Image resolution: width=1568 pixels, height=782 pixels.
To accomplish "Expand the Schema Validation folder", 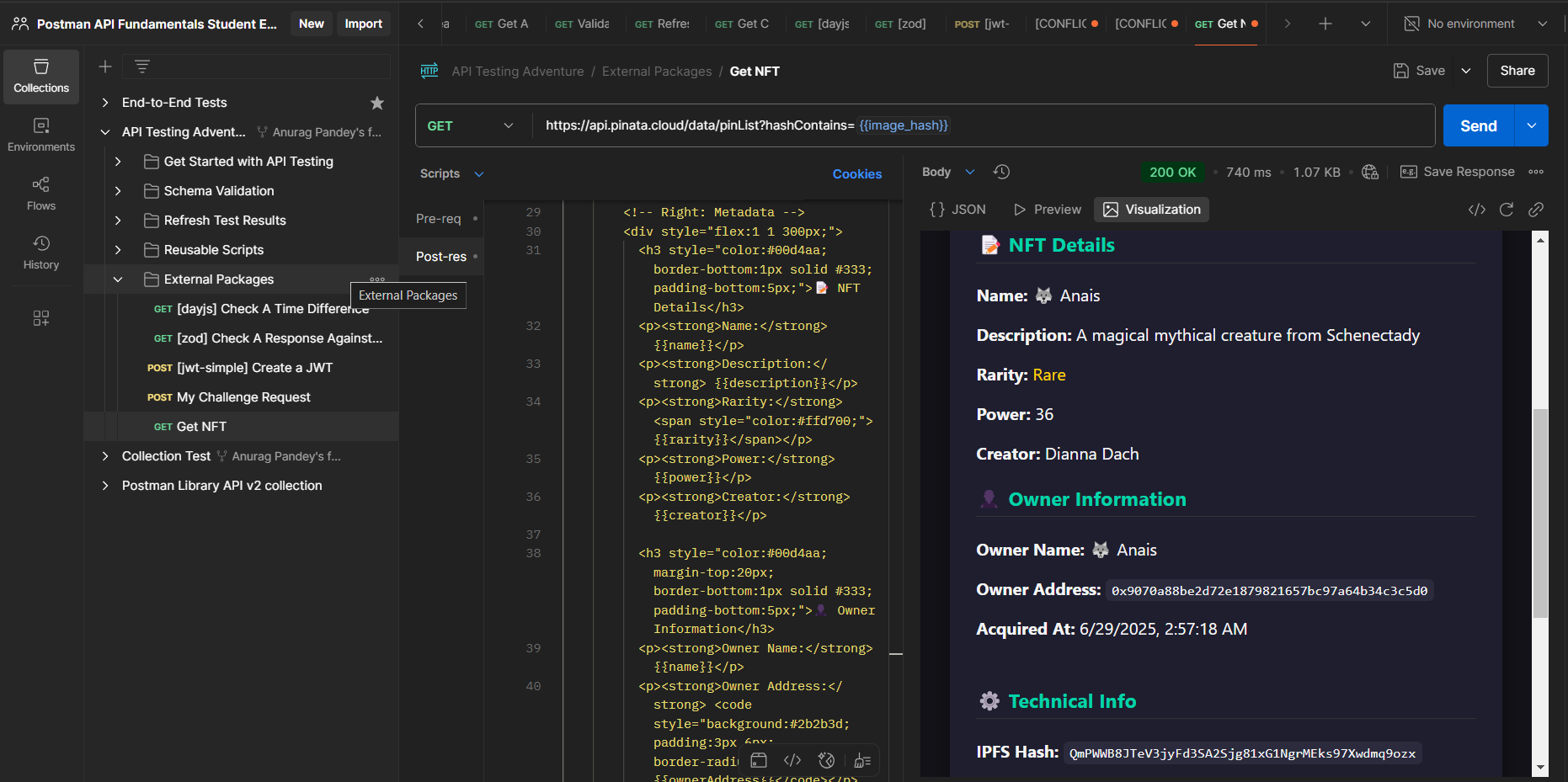I will point(118,191).
